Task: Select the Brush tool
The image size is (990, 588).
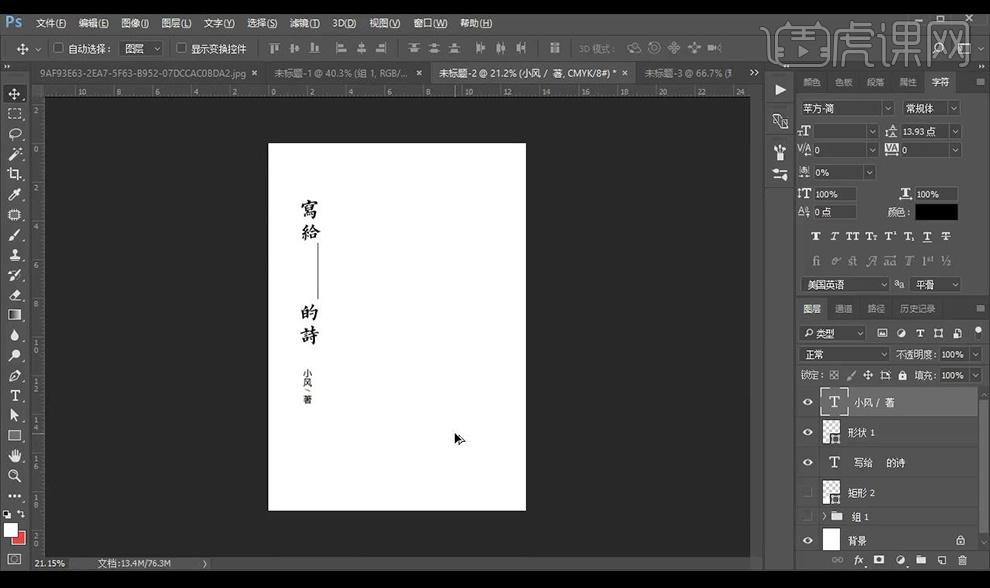Action: tap(15, 235)
